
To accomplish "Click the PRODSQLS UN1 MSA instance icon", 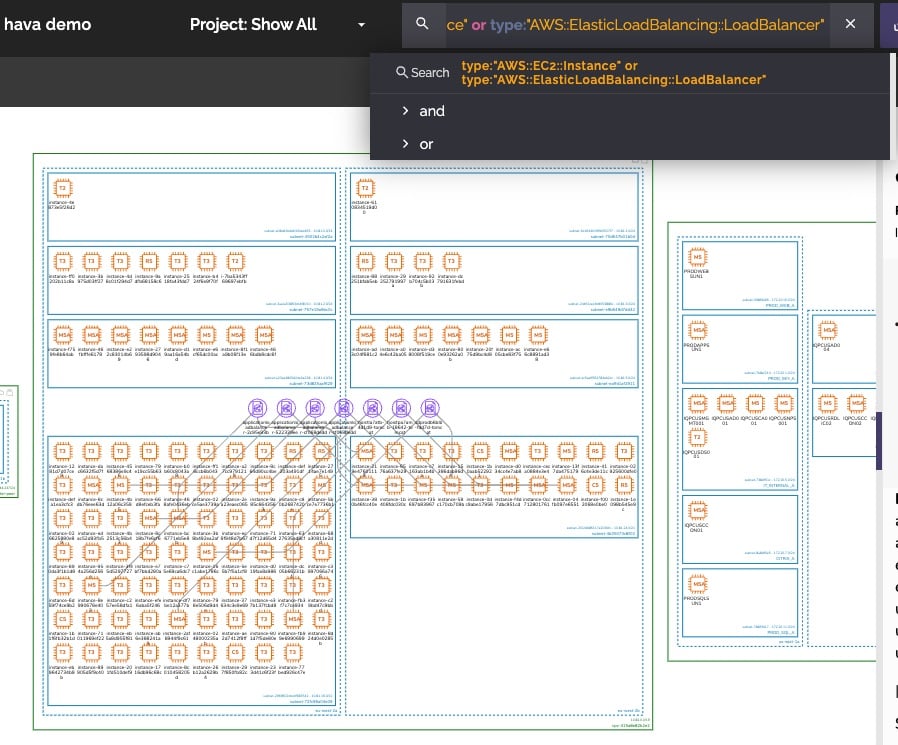I will (x=696, y=581).
